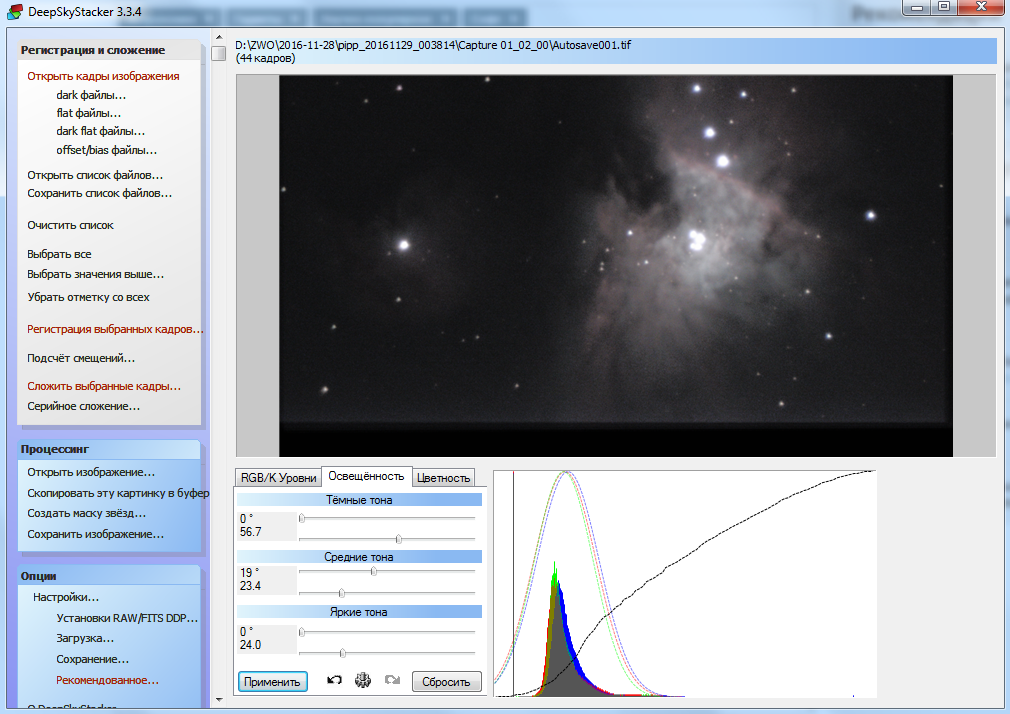Click the nebula preview image
Viewport: 1010px width, 714px height.
(615, 266)
